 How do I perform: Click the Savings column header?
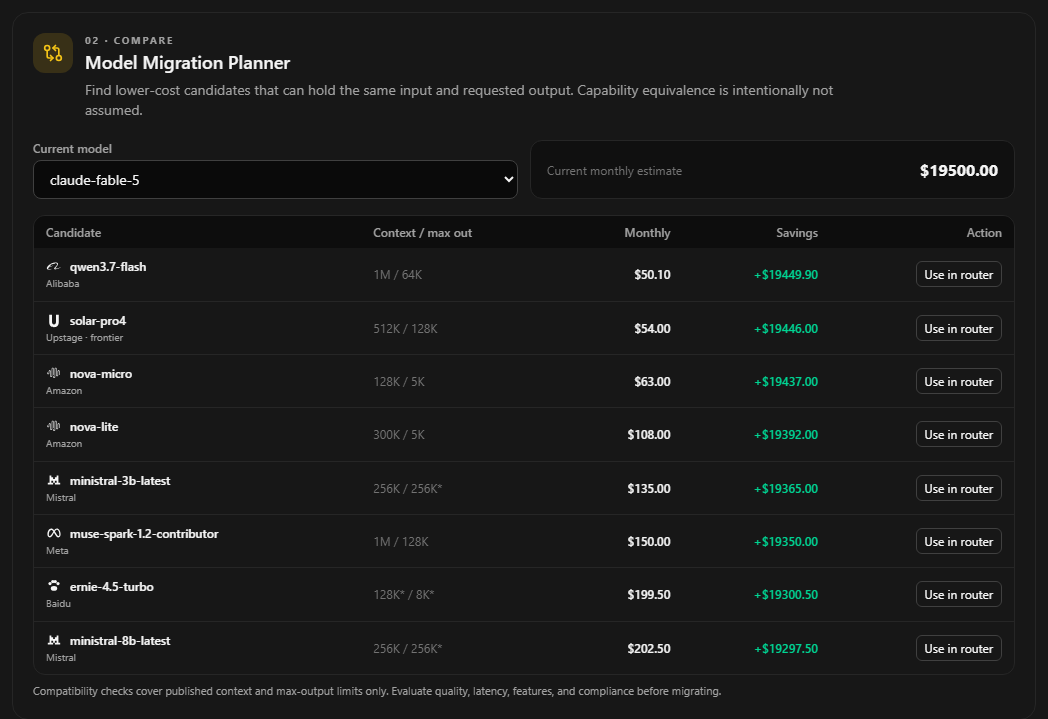(x=797, y=233)
